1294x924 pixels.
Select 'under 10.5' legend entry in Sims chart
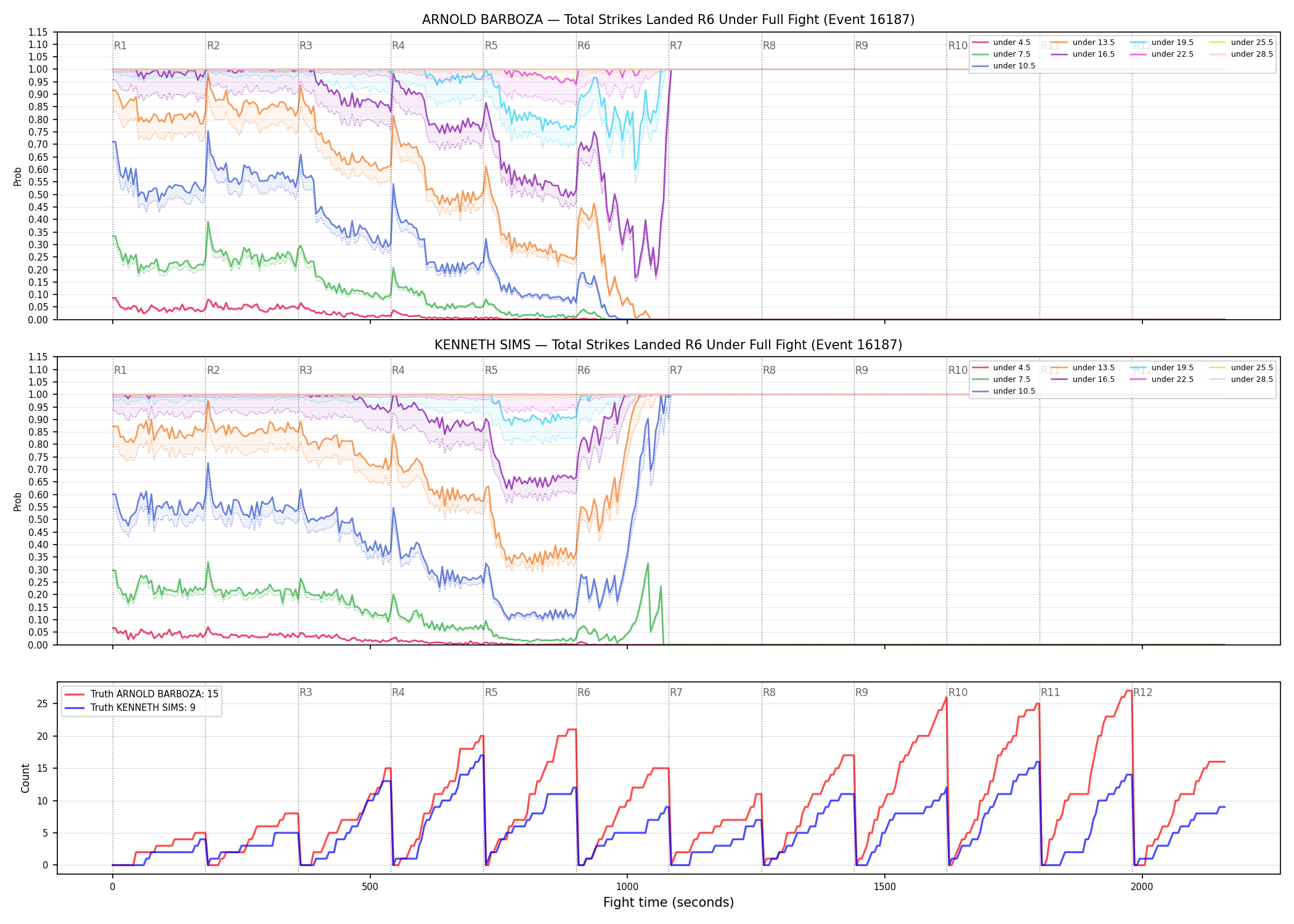tap(1004, 391)
